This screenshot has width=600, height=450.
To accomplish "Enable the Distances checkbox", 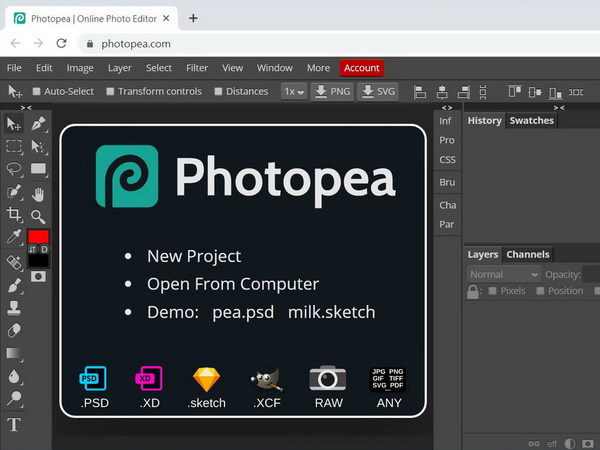I will pyautogui.click(x=218, y=91).
